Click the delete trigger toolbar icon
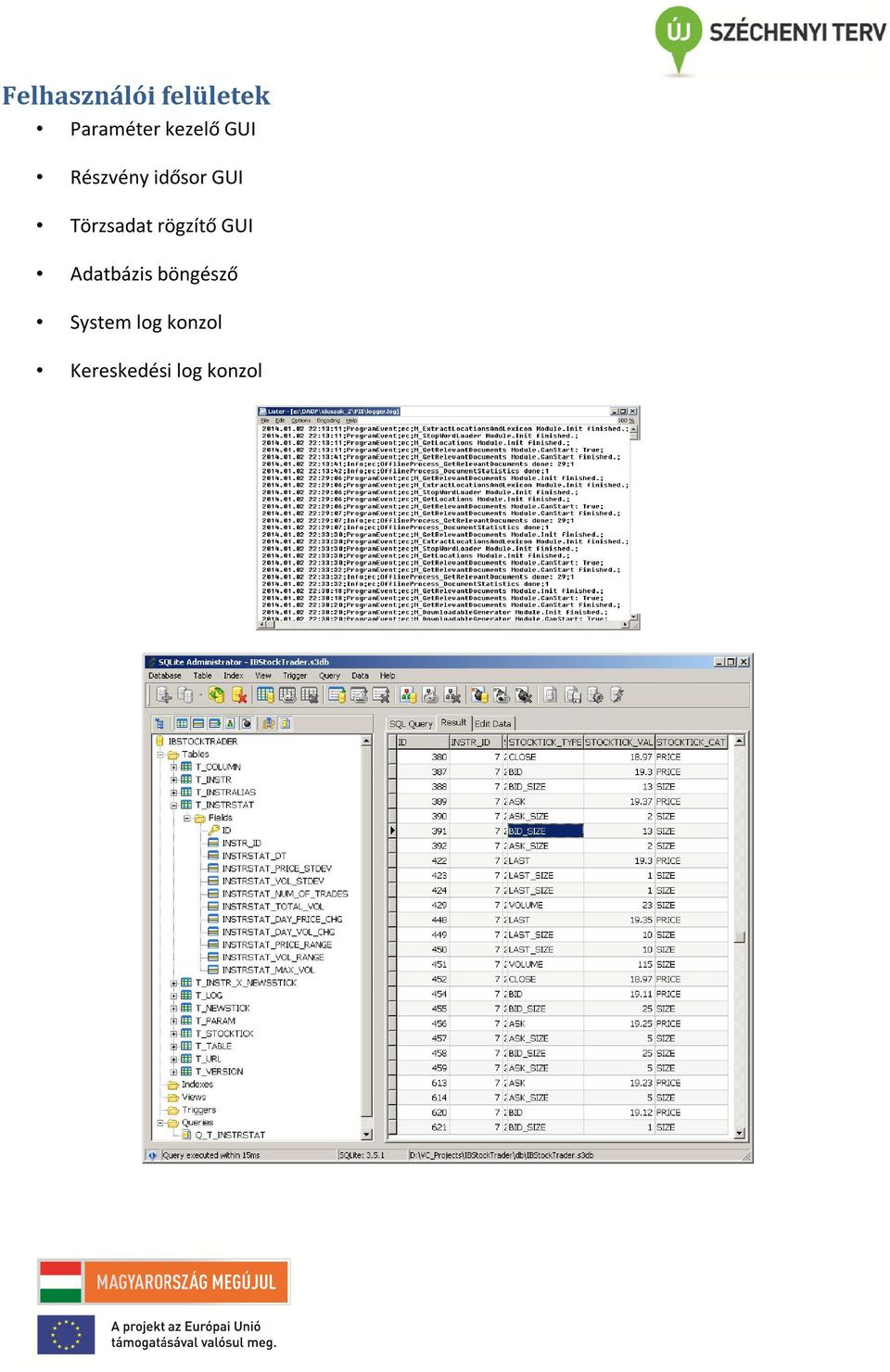890x1372 pixels. [524, 694]
